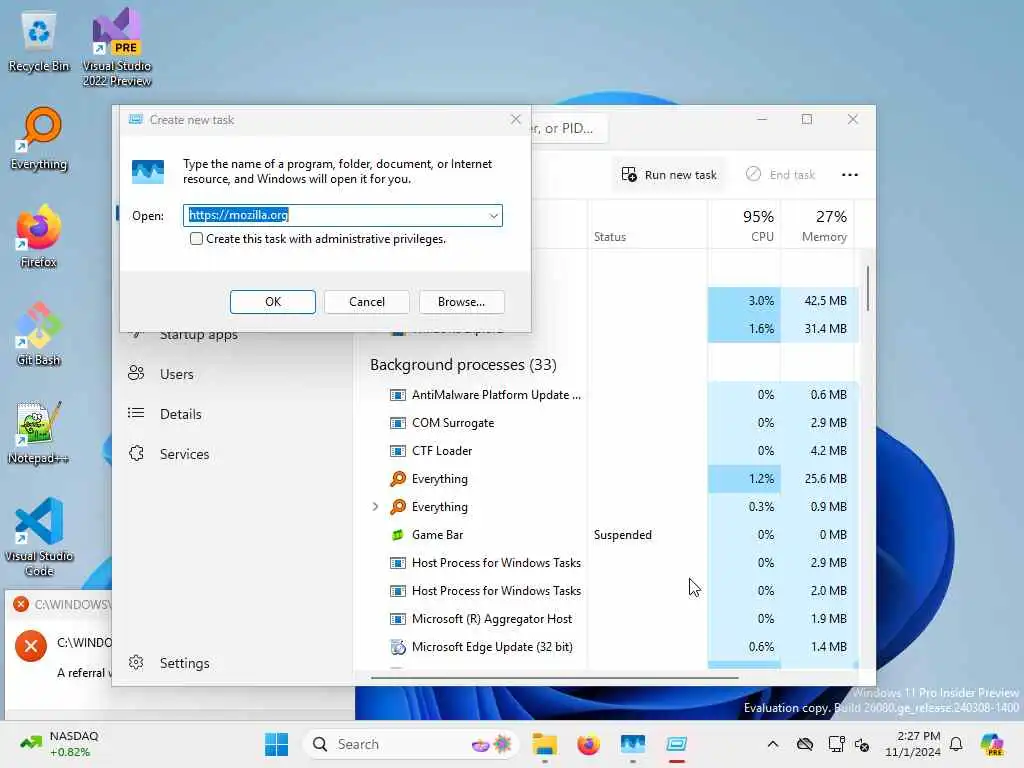Open File Explorer from the taskbar
This screenshot has width=1024, height=768.
tap(544, 744)
